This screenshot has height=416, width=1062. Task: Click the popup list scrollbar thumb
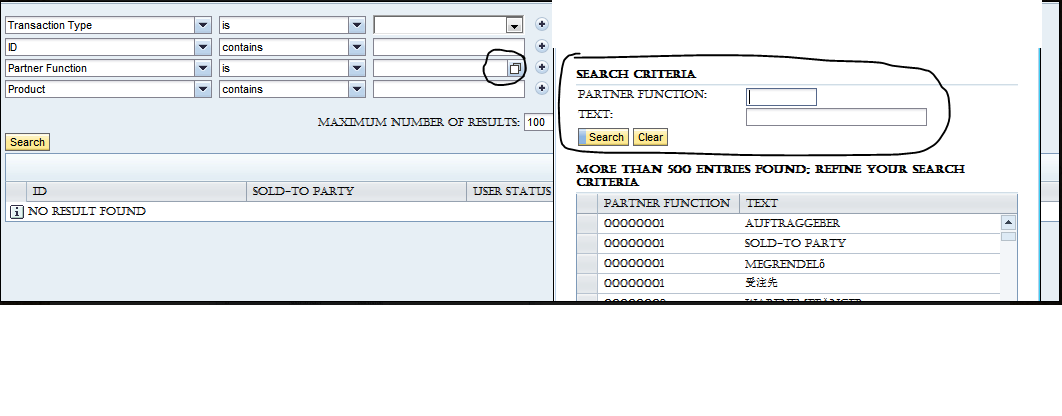click(x=1008, y=236)
